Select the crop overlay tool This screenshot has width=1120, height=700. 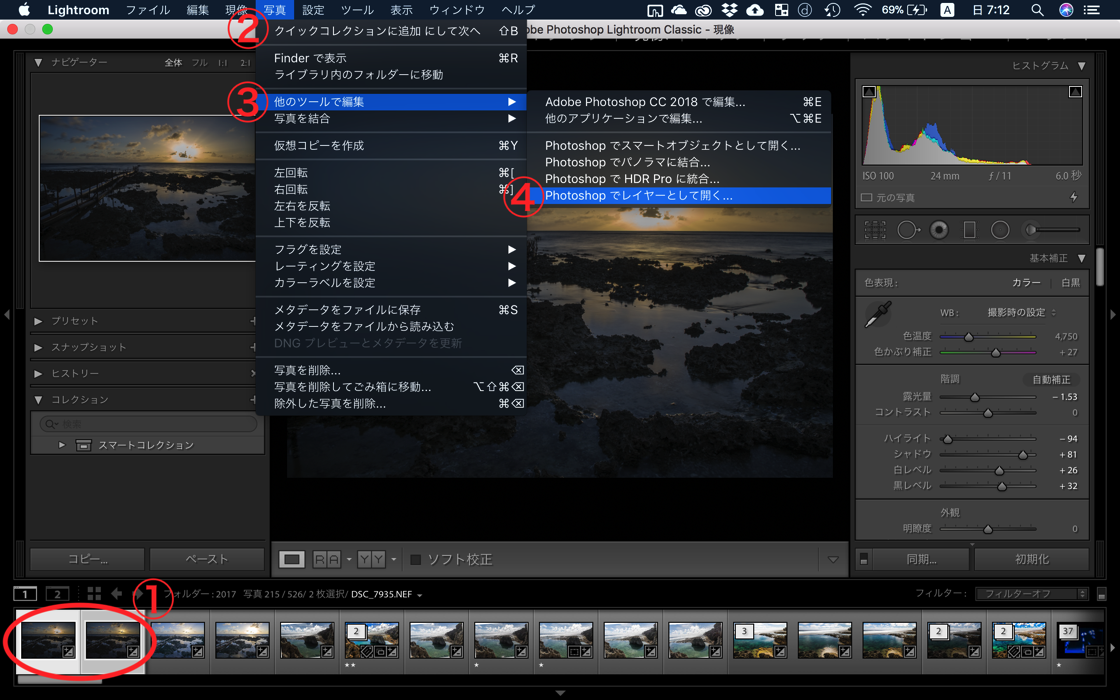875,230
